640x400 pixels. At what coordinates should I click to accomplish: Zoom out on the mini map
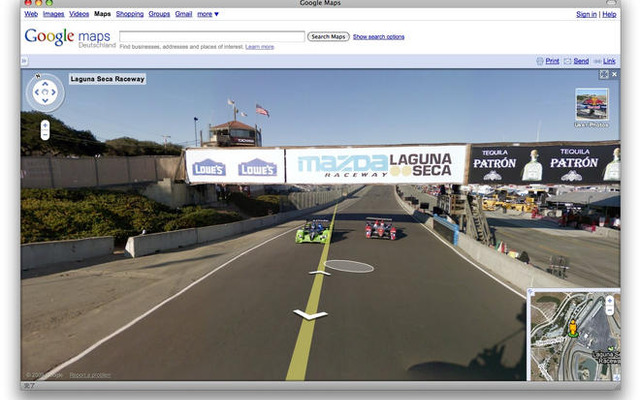pos(609,310)
